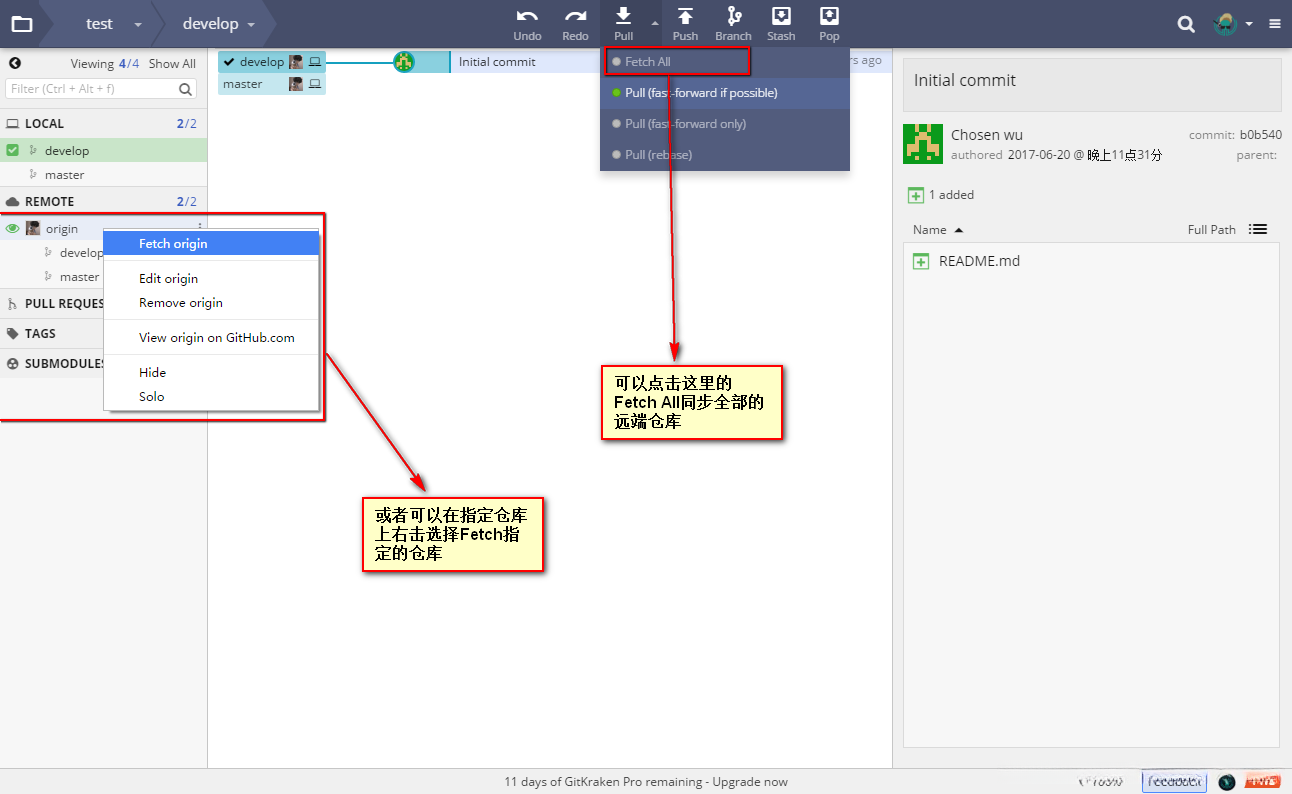Open commit search with the magnifier icon
This screenshot has width=1292, height=794.
tap(1186, 24)
